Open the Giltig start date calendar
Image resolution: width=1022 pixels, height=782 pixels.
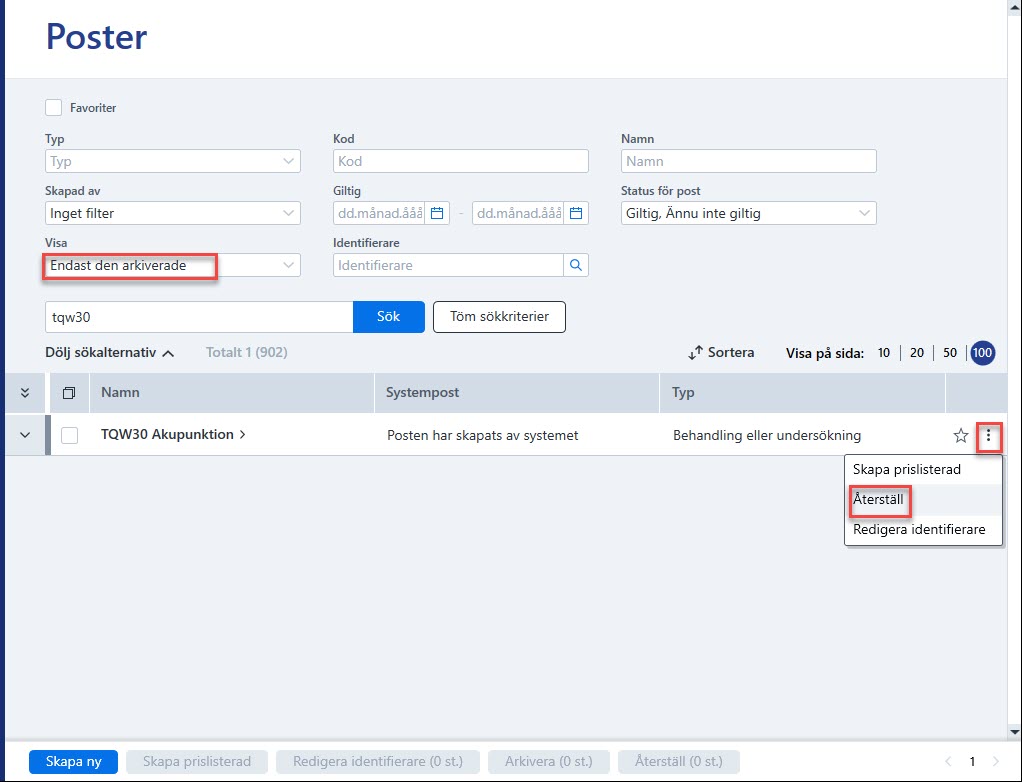coord(437,213)
